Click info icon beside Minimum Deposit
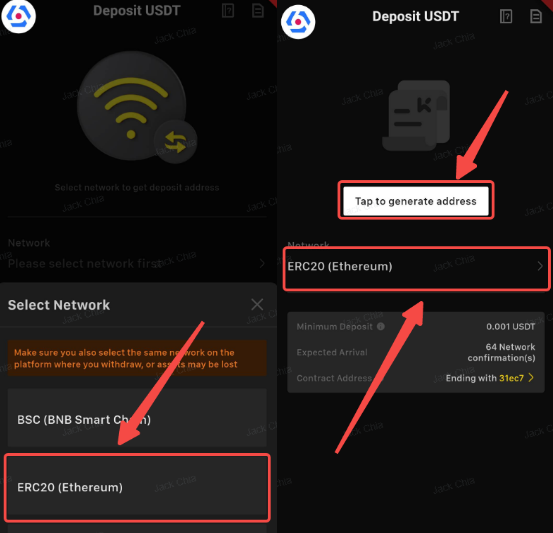Image resolution: width=553 pixels, height=533 pixels. pyautogui.click(x=381, y=326)
